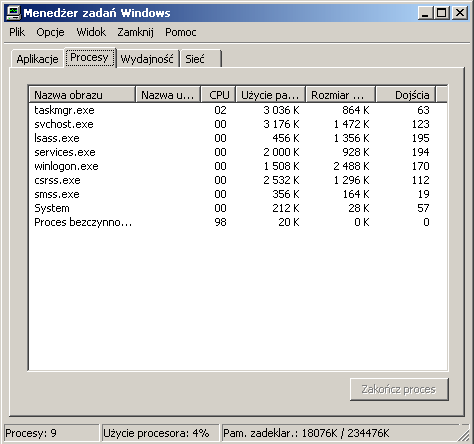This screenshot has height=444, width=474.
Task: Click the handles value 170
Action: coord(421,166)
